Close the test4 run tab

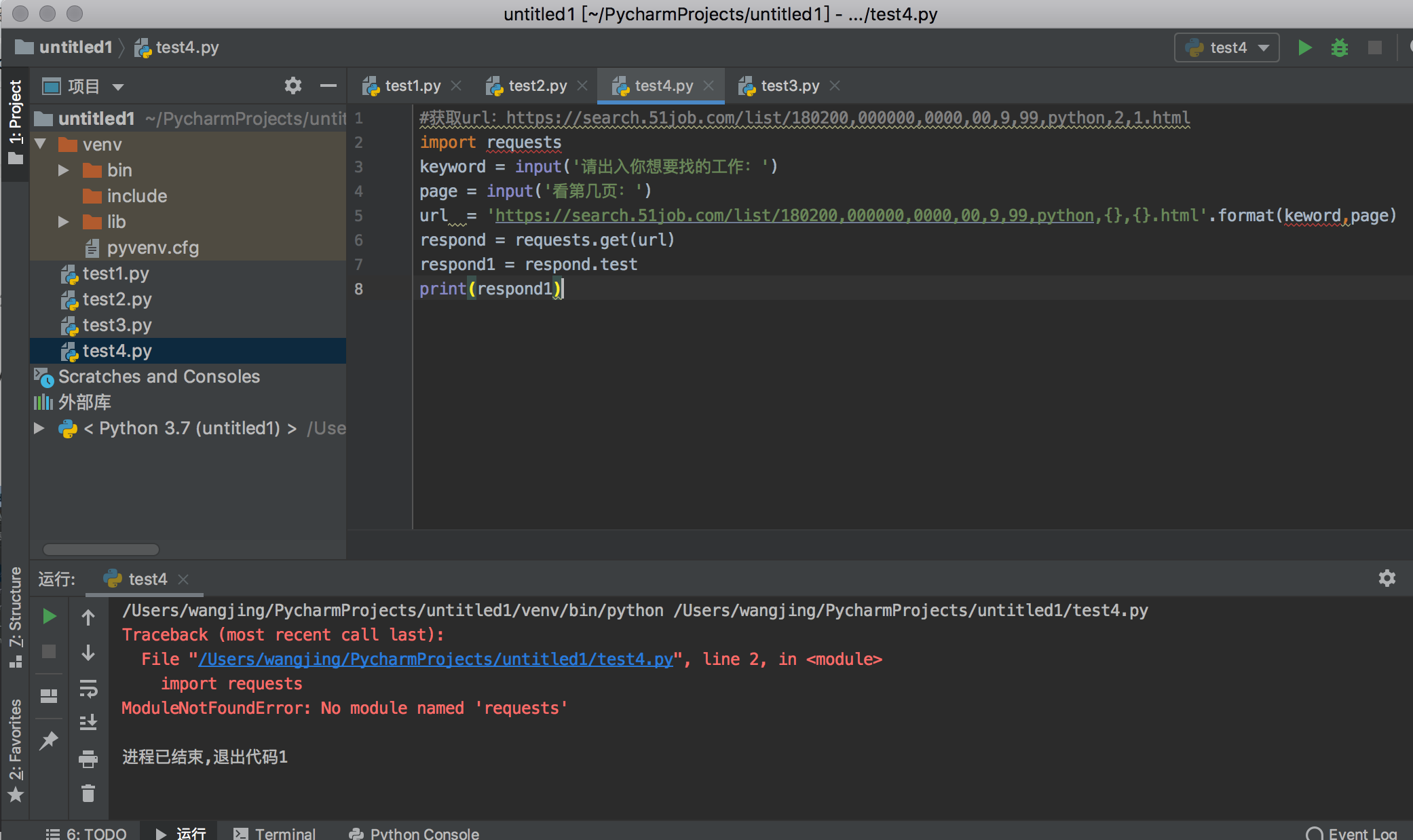(183, 579)
